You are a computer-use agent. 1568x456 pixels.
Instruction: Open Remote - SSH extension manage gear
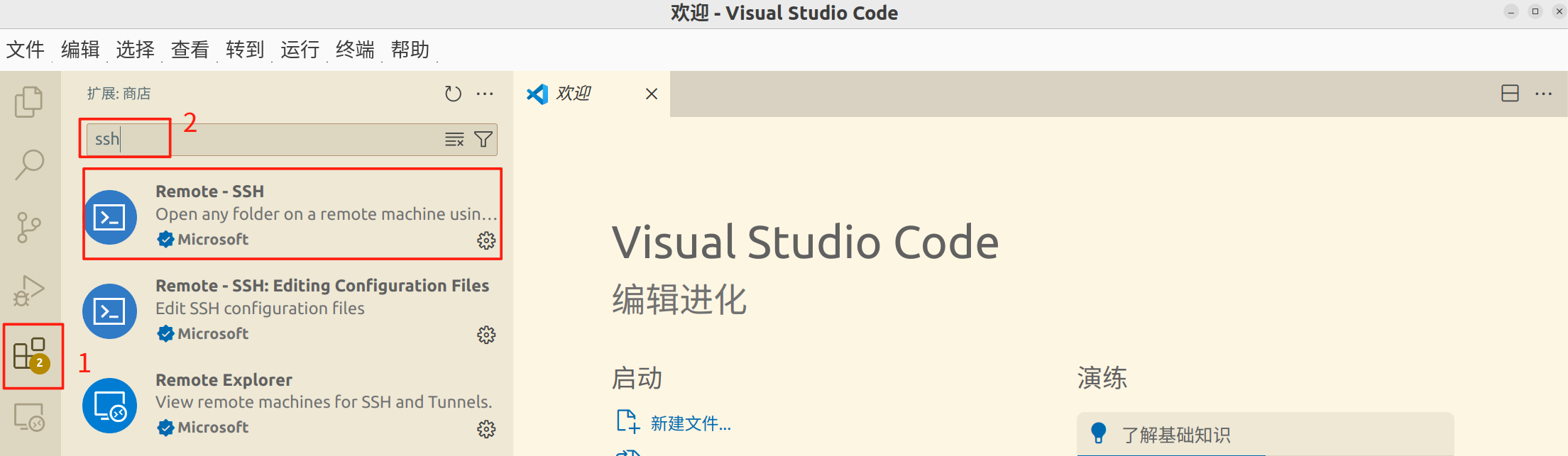coord(486,240)
